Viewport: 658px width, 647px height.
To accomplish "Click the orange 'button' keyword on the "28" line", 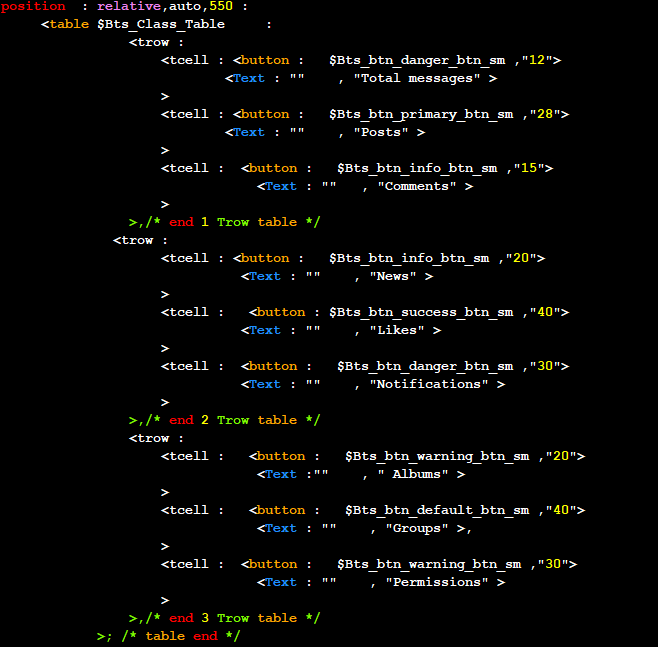I will pyautogui.click(x=265, y=115).
